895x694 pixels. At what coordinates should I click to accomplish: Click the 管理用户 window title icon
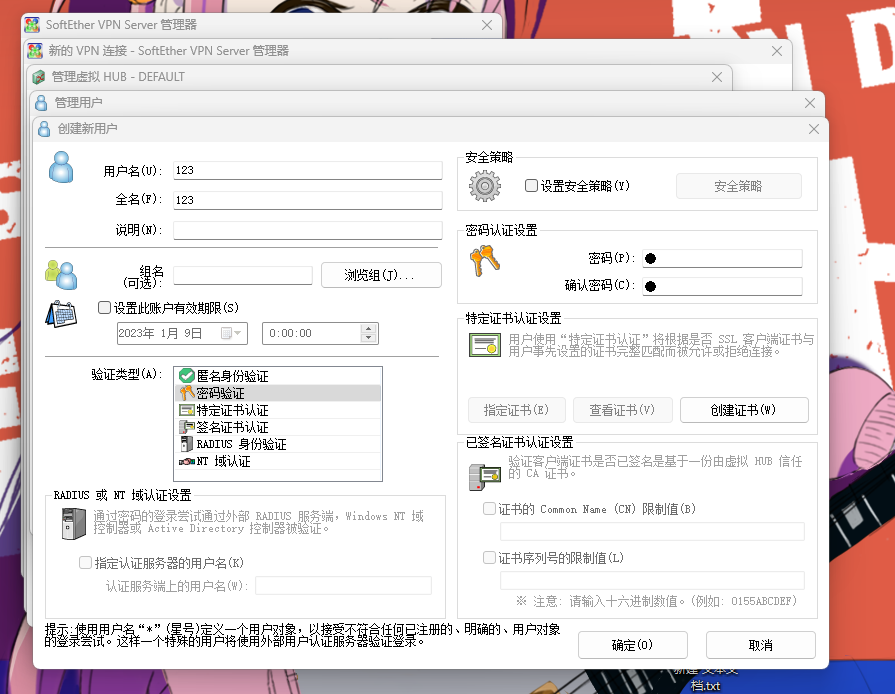tap(41, 103)
